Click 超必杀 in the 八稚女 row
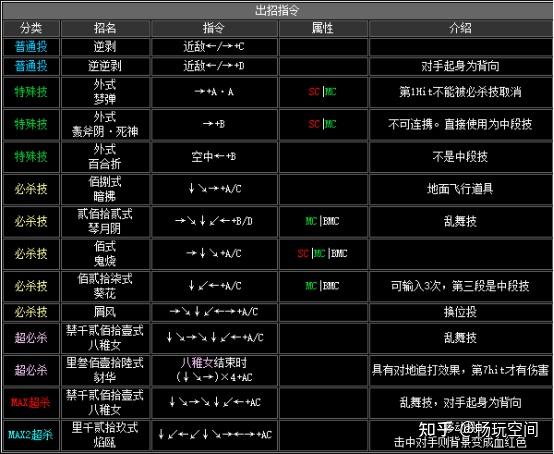The image size is (554, 454). tap(31, 338)
